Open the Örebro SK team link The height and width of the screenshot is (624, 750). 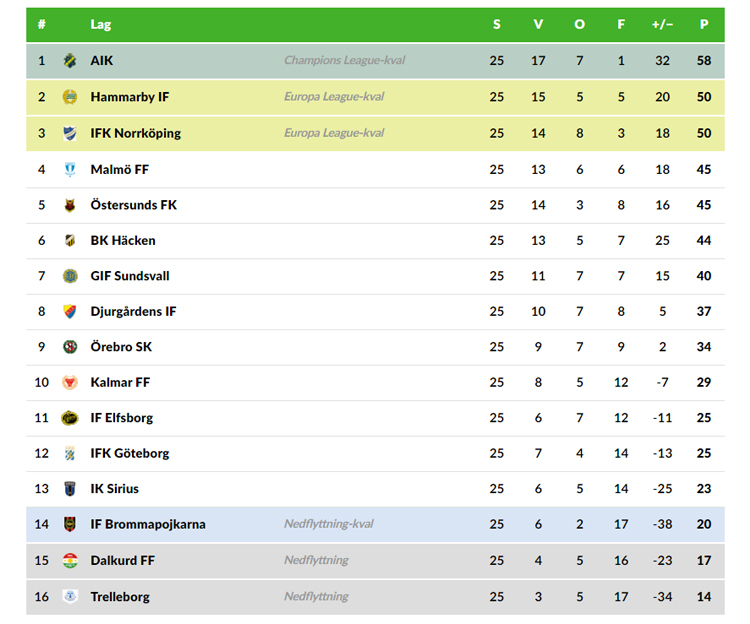coord(121,347)
